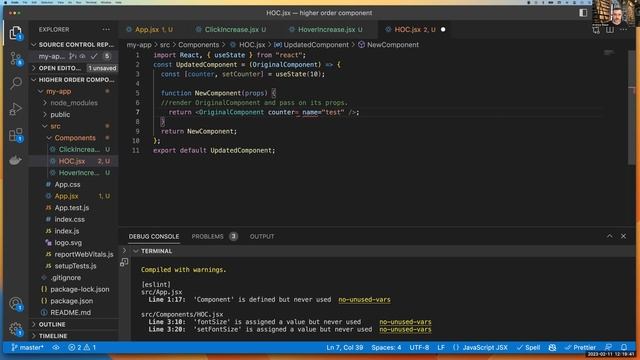Select the HOC.jsx editor tab
Viewport: 640px width, 360px height.
pyautogui.click(x=415, y=29)
